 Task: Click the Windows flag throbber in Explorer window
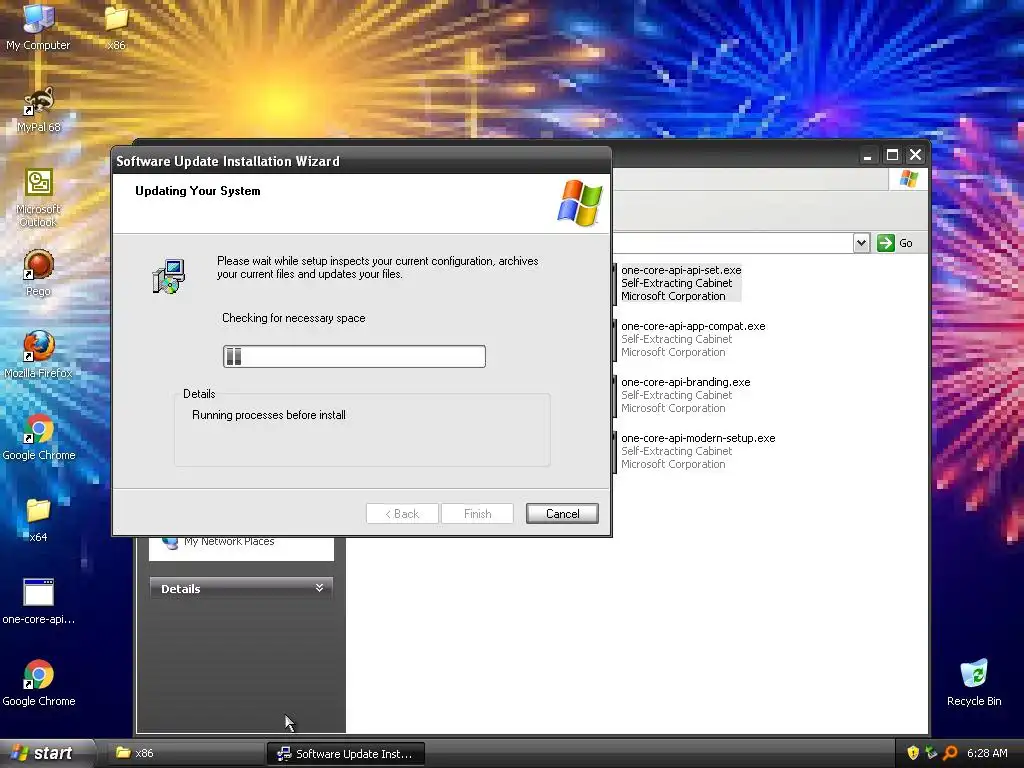(x=908, y=179)
